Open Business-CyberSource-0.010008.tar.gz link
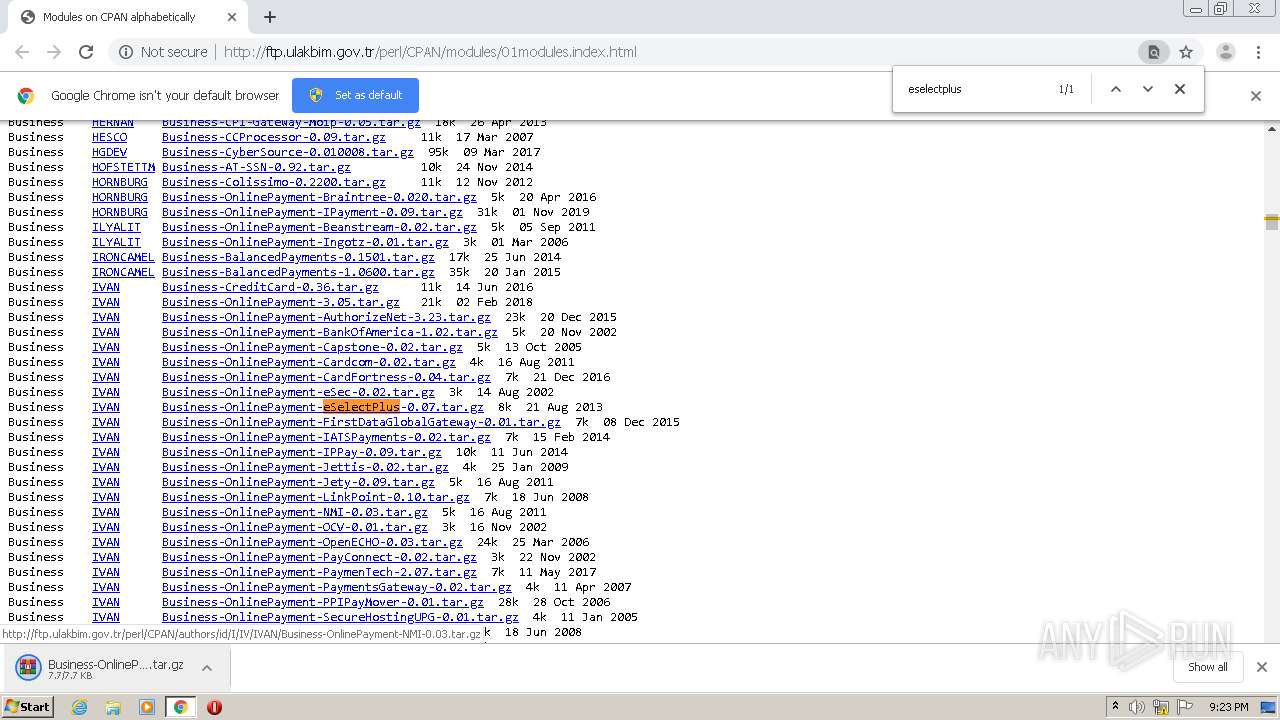Image resolution: width=1280 pixels, height=720 pixels. pyautogui.click(x=287, y=152)
